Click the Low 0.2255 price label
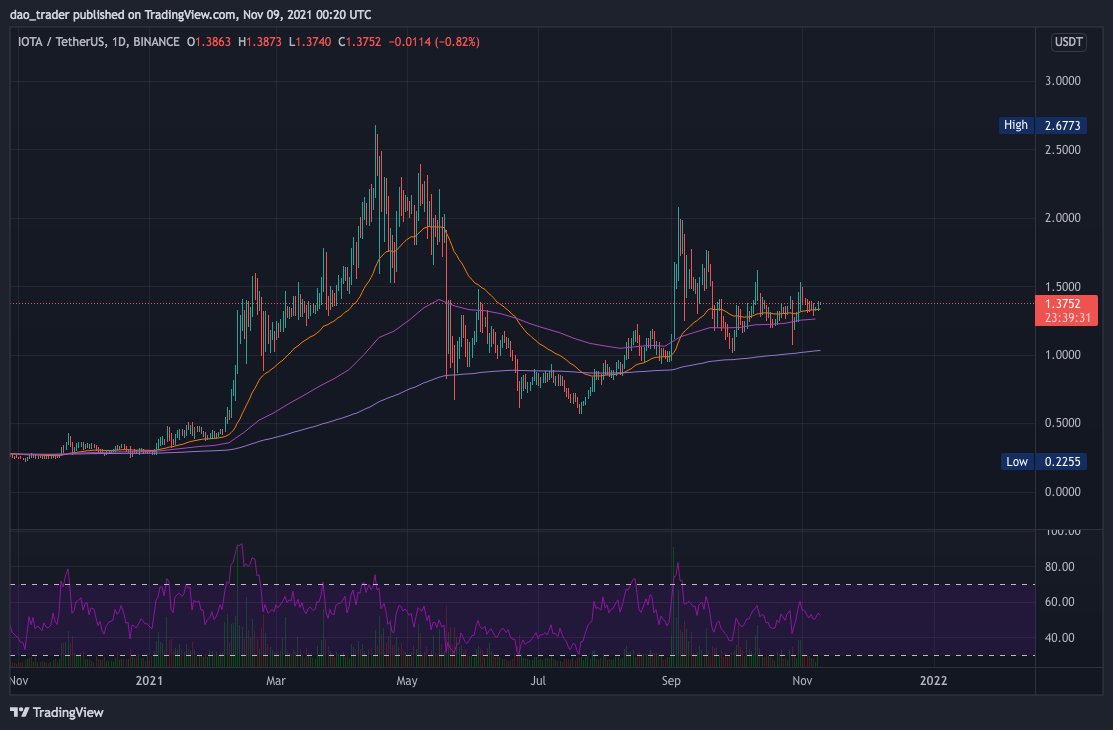Screen dimensions: 1113x730 (x=1043, y=462)
